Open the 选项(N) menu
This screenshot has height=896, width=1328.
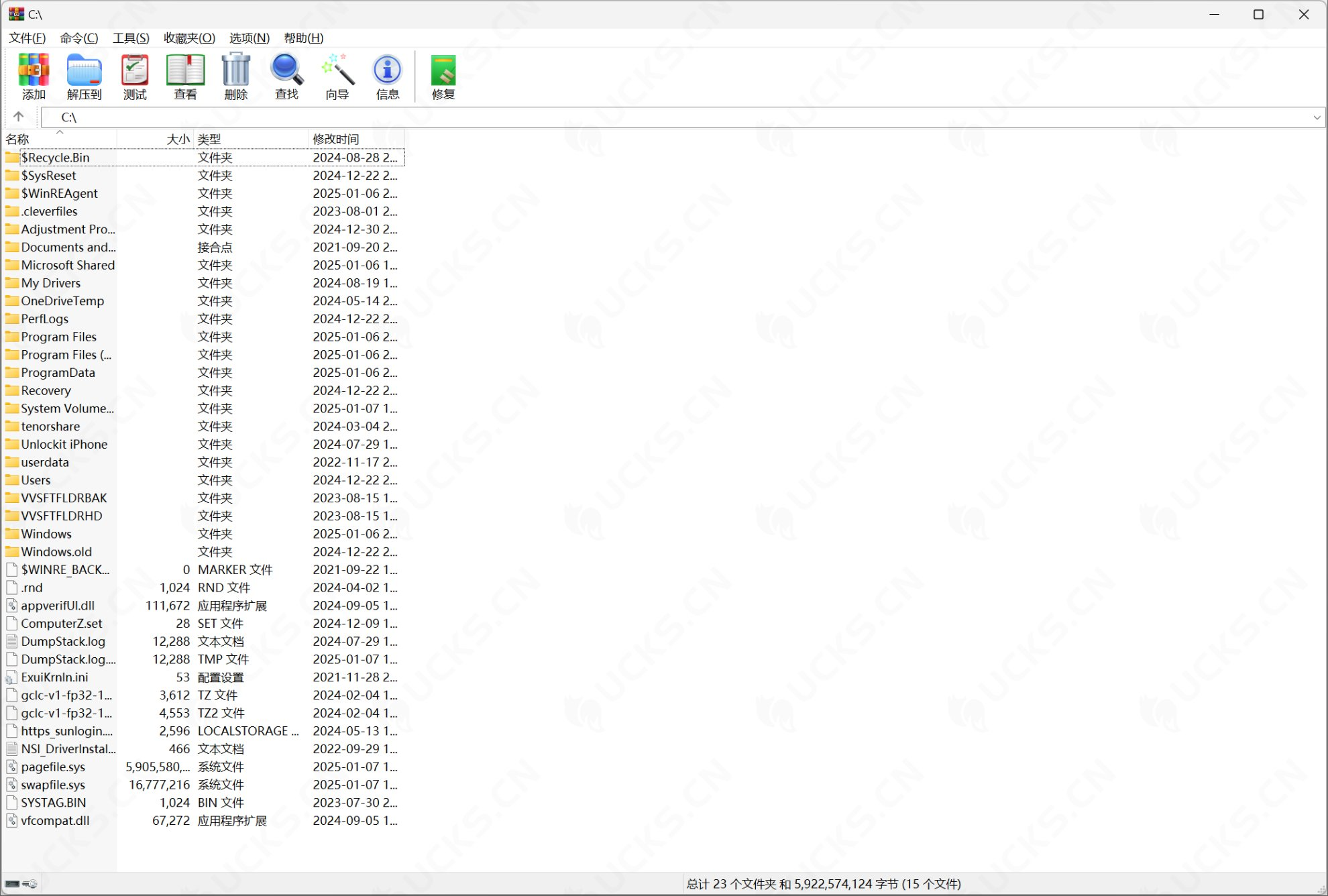pyautogui.click(x=250, y=38)
